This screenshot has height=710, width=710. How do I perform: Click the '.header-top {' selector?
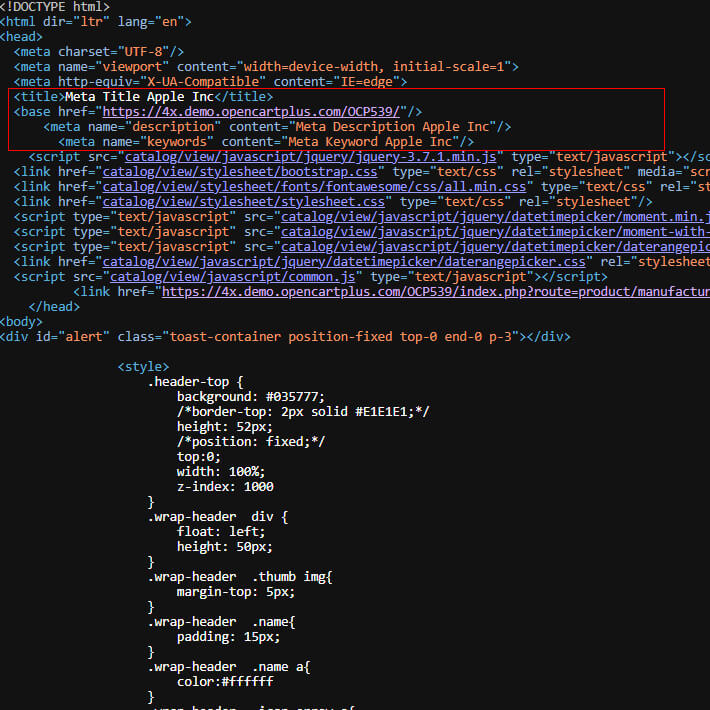[196, 382]
